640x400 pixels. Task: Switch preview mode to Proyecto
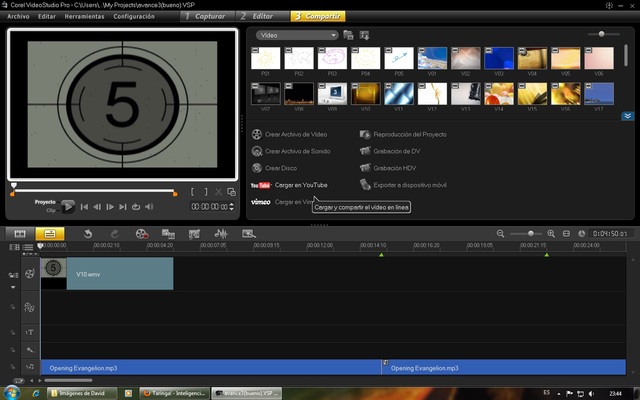tap(45, 202)
